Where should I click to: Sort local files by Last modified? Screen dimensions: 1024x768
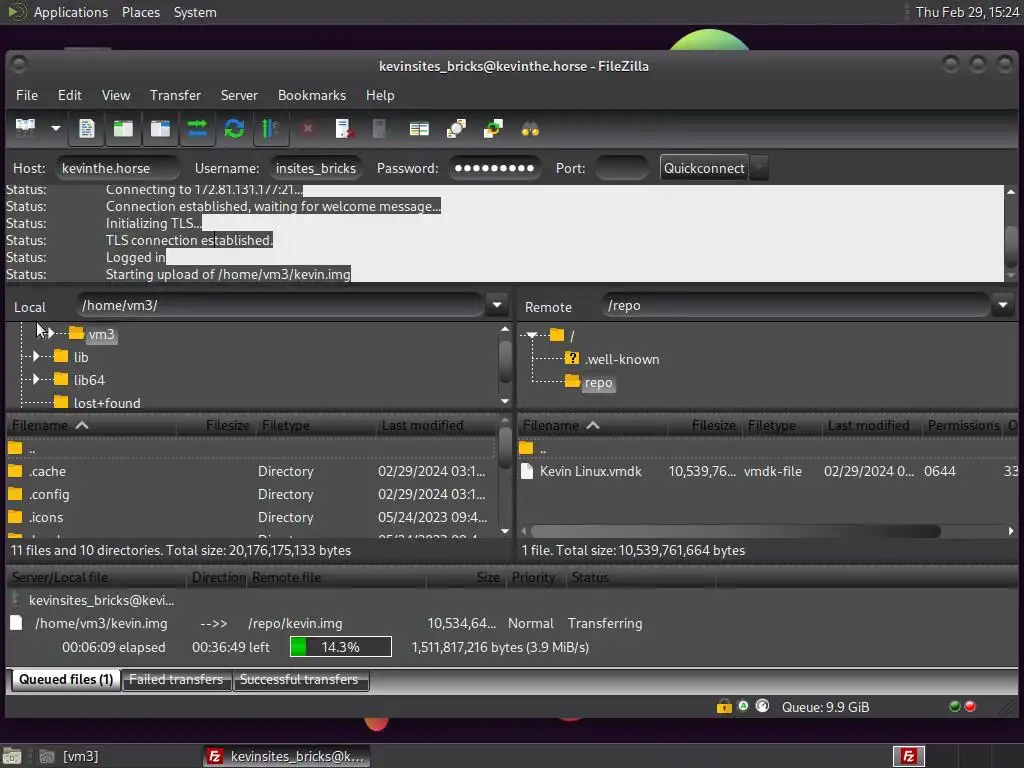coord(436,426)
